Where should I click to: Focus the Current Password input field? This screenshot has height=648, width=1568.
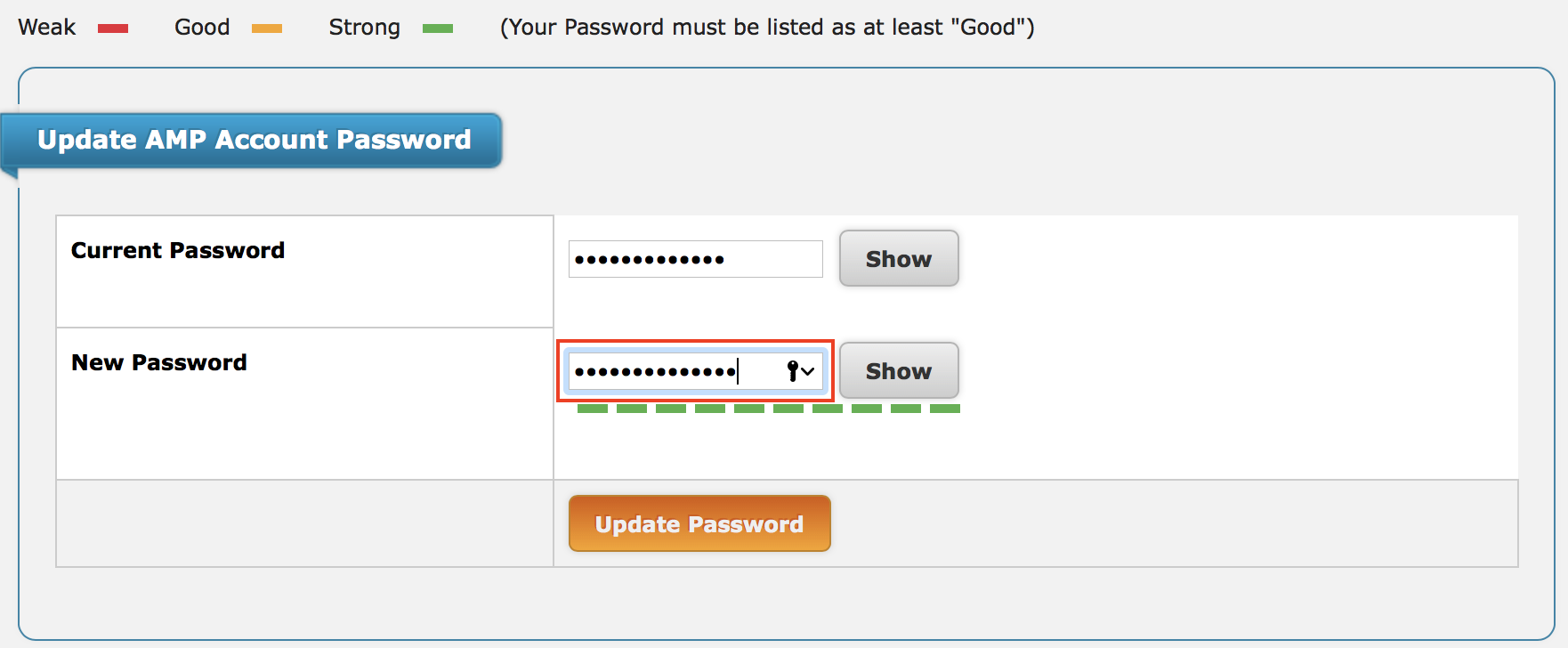tap(694, 259)
